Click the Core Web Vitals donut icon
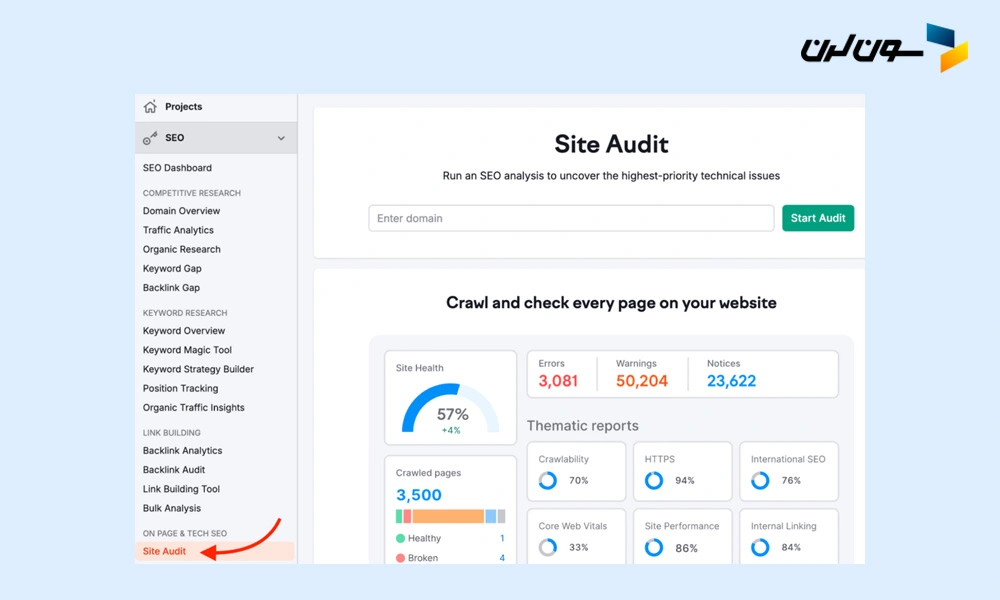The height and width of the screenshot is (600, 1000). click(x=547, y=548)
